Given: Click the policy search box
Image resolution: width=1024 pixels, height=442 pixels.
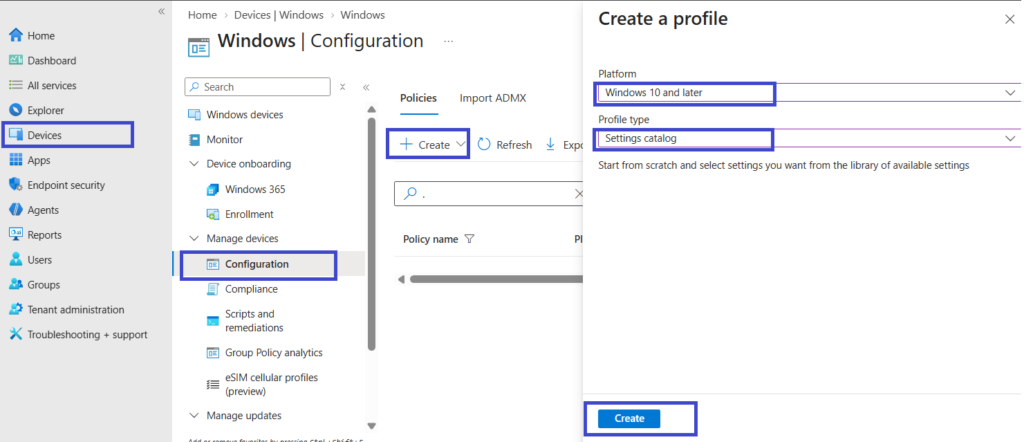Looking at the screenshot, I should pos(490,193).
